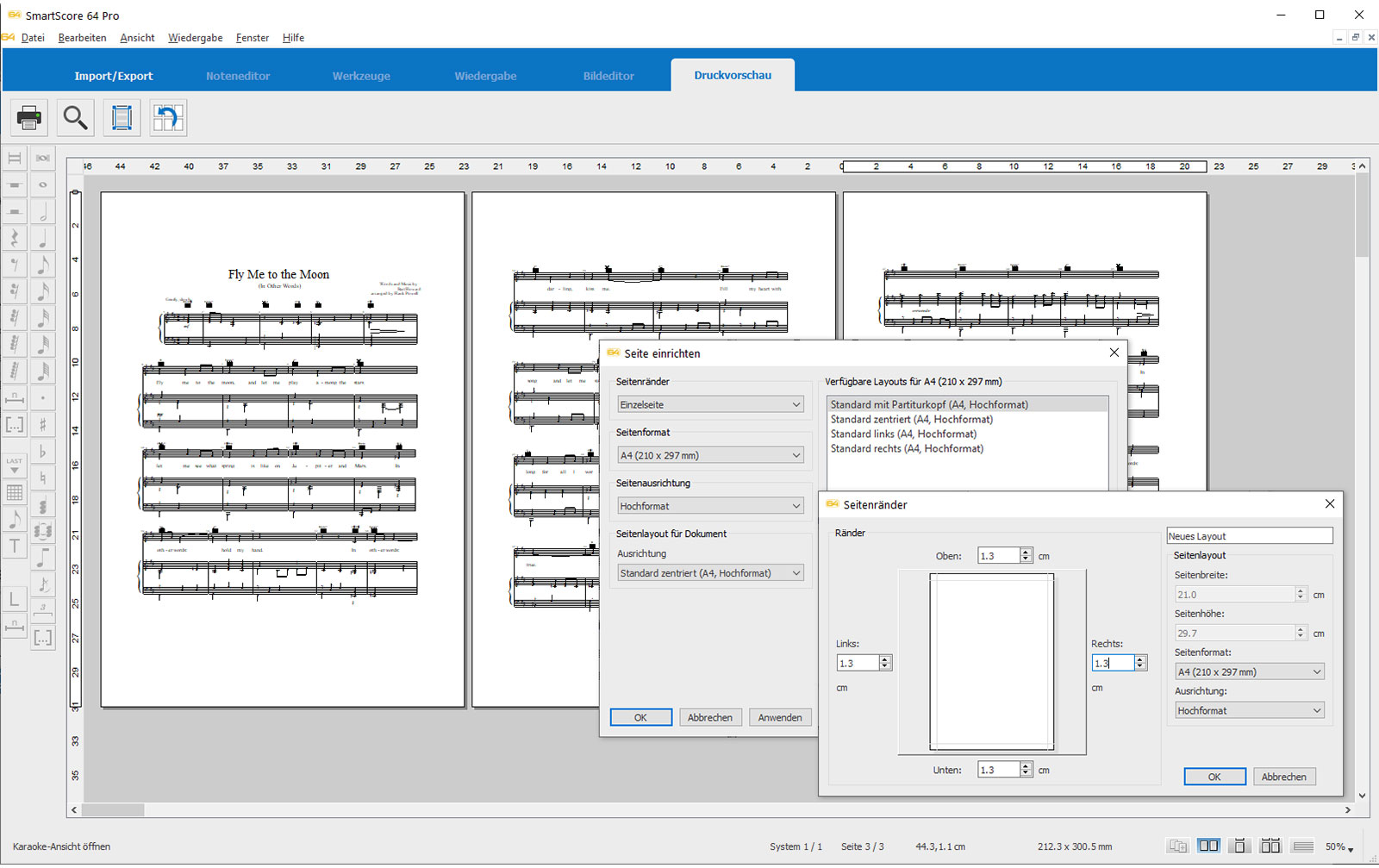Open Seitenausrichtung Hochformat dropdown in Seite einrichten
Screen dimensions: 1379x868
(x=710, y=506)
